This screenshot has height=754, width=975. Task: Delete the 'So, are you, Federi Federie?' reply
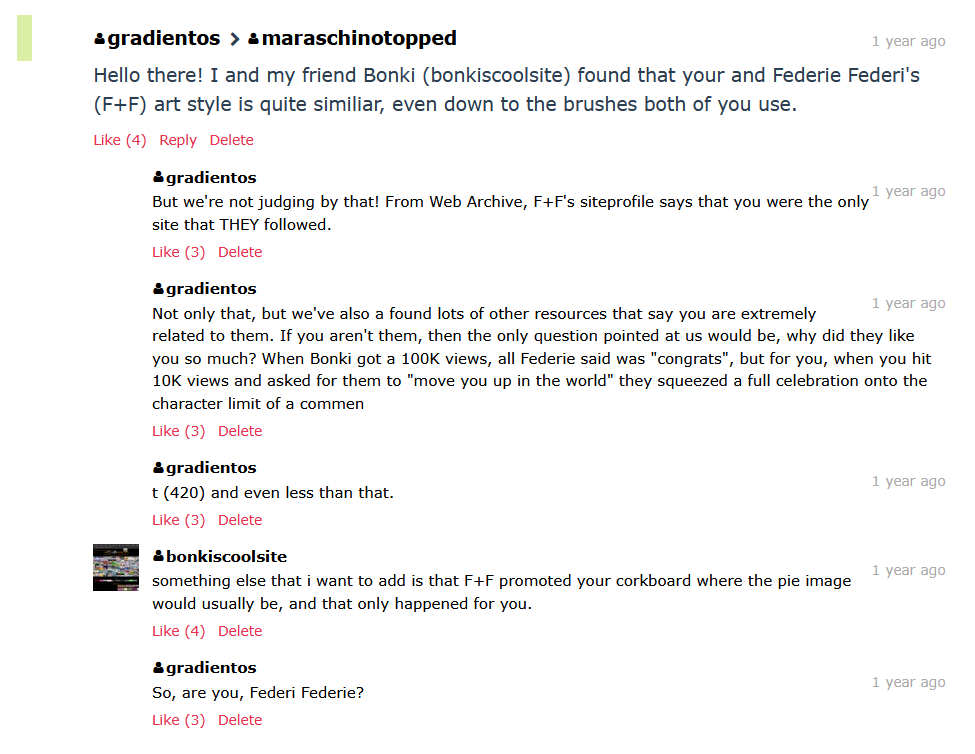(x=240, y=720)
